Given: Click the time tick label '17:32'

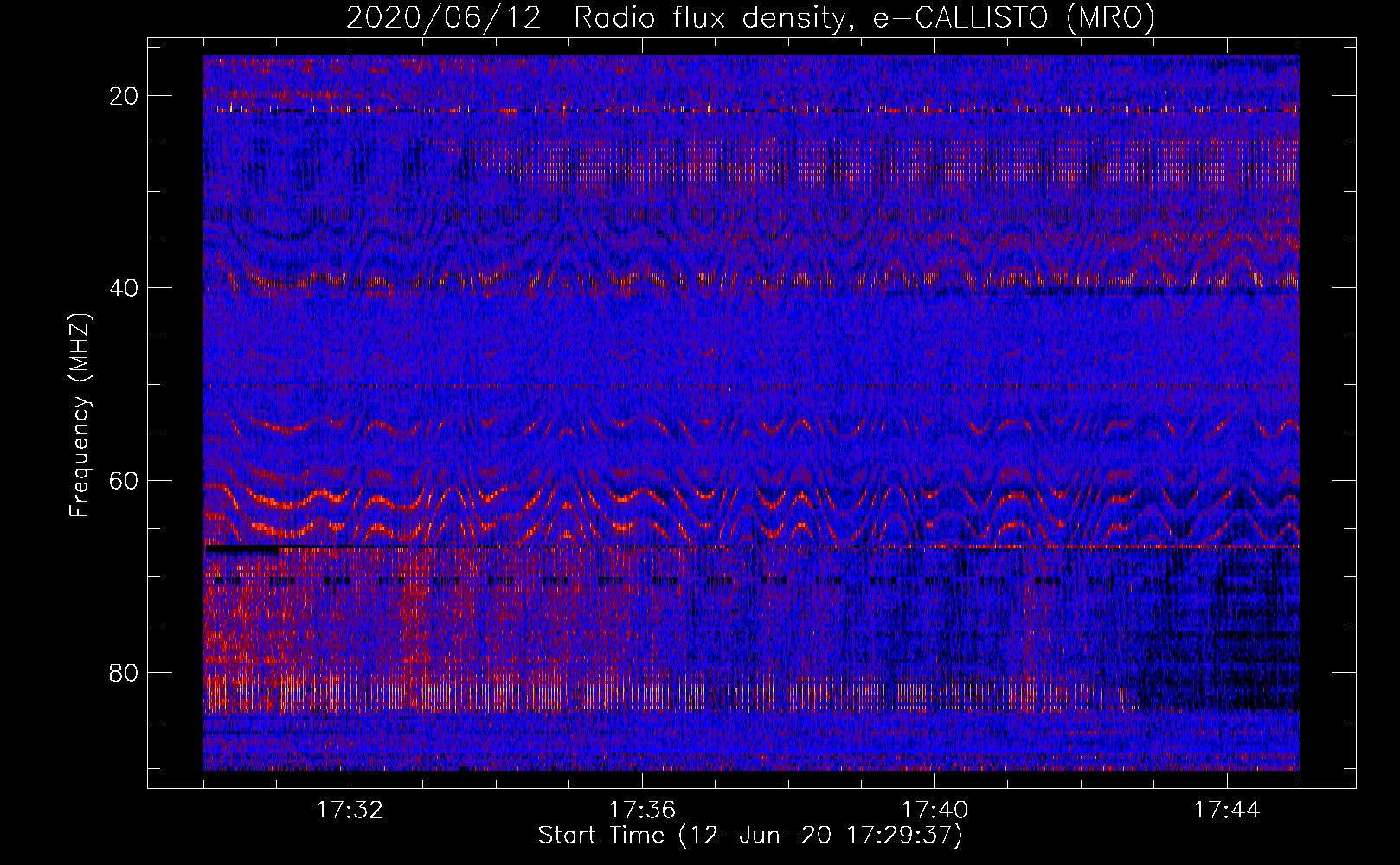Looking at the screenshot, I should 350,811.
